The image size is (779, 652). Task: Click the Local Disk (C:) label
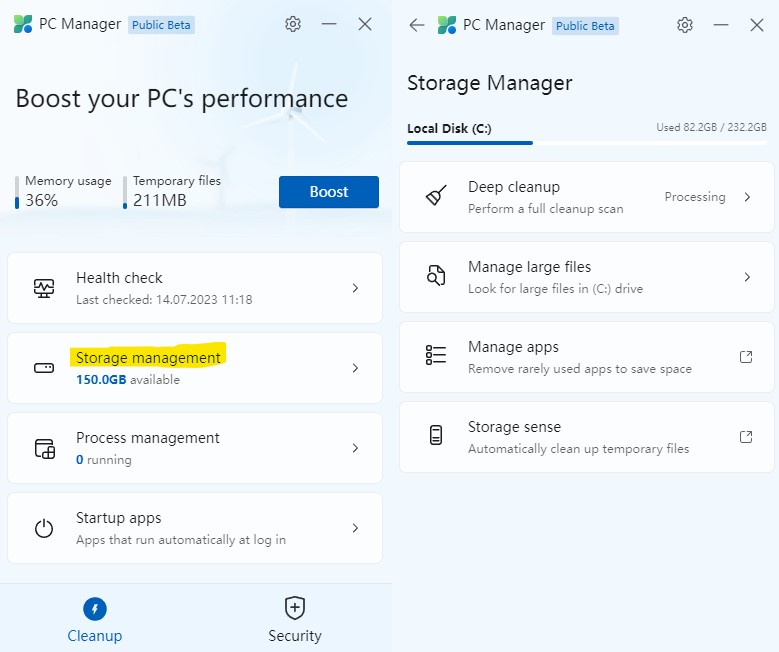[x=449, y=129]
